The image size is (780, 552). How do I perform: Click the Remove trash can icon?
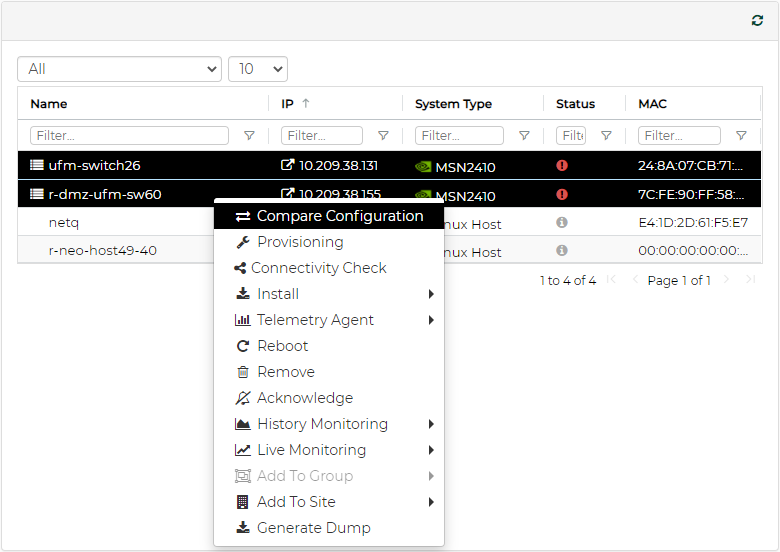point(243,372)
